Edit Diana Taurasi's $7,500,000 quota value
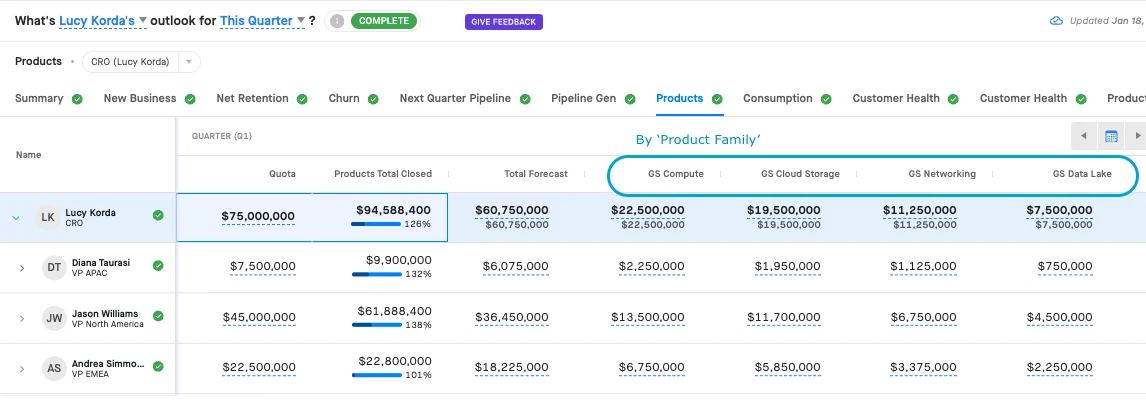 (262, 267)
